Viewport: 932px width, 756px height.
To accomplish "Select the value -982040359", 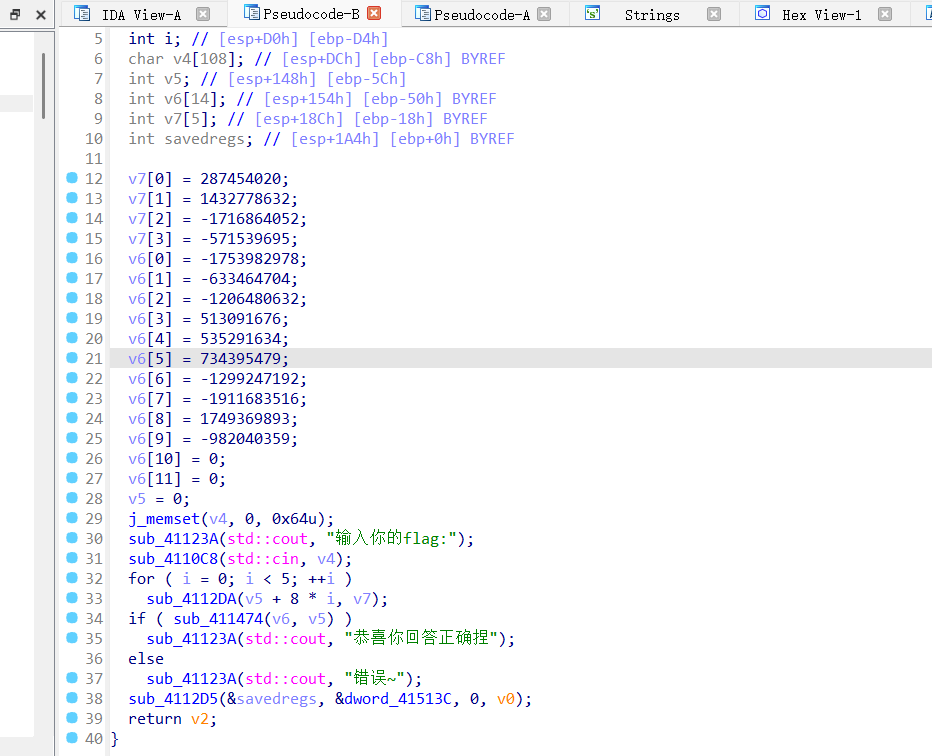I will coord(245,439).
